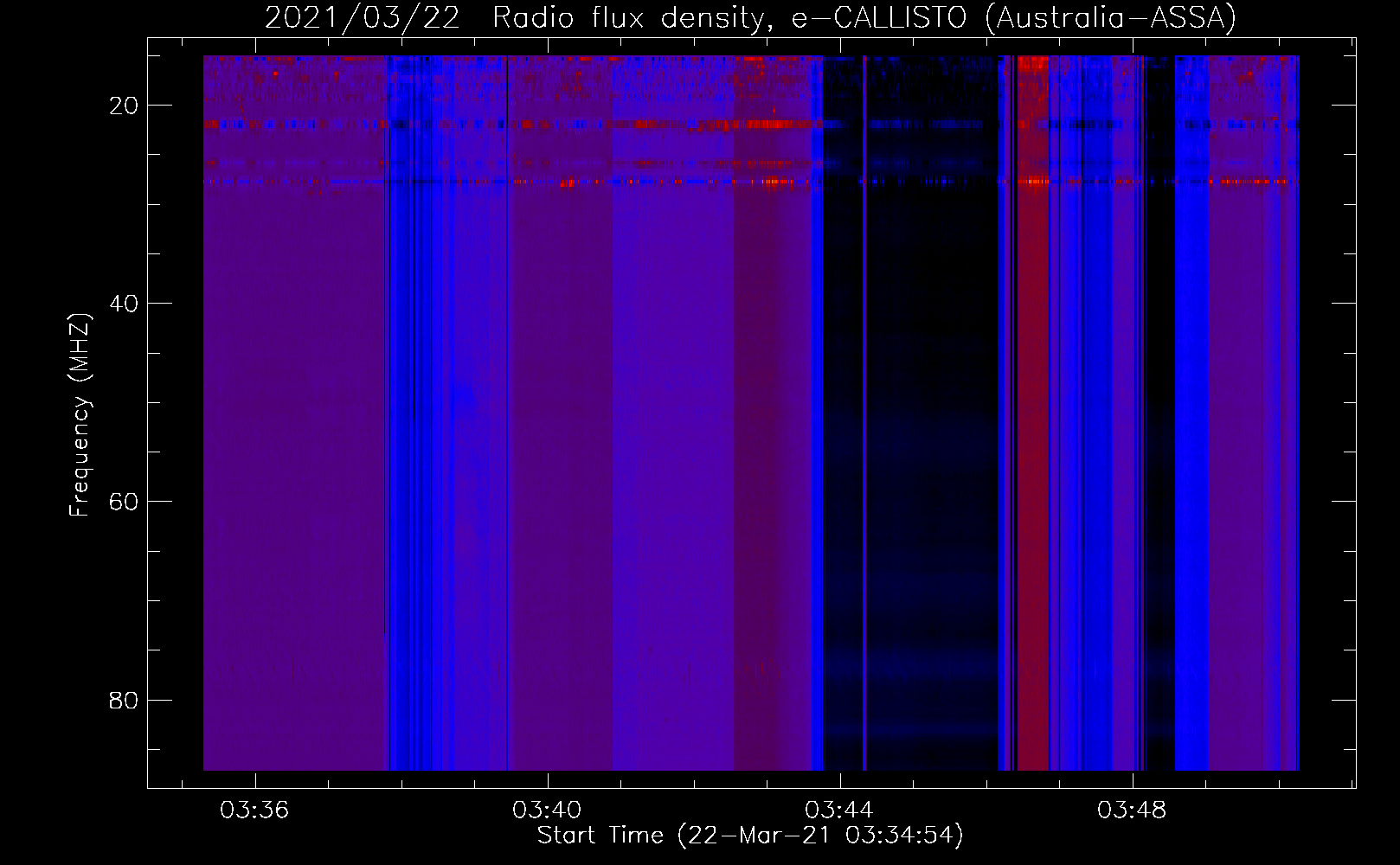
Task: Click the "03:48" time tick label
Action: 1132,811
